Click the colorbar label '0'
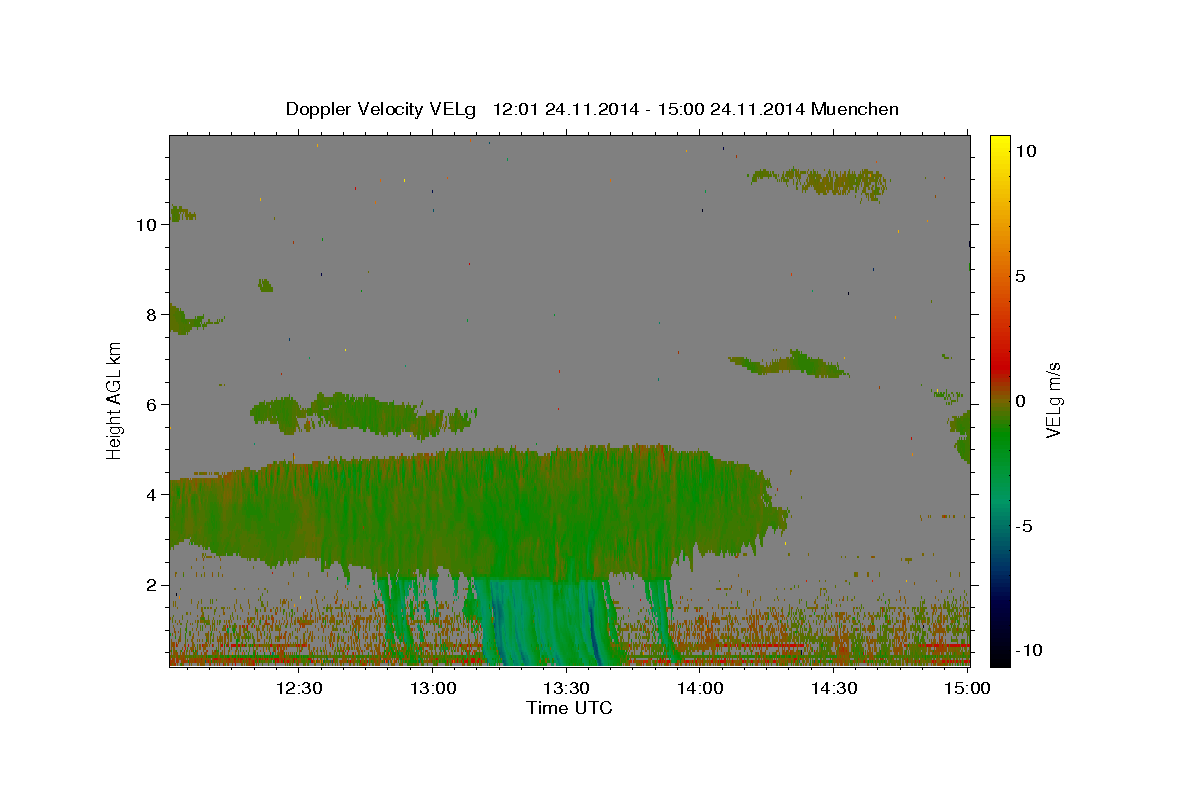The width and height of the screenshot is (1200, 800). pyautogui.click(x=1020, y=401)
